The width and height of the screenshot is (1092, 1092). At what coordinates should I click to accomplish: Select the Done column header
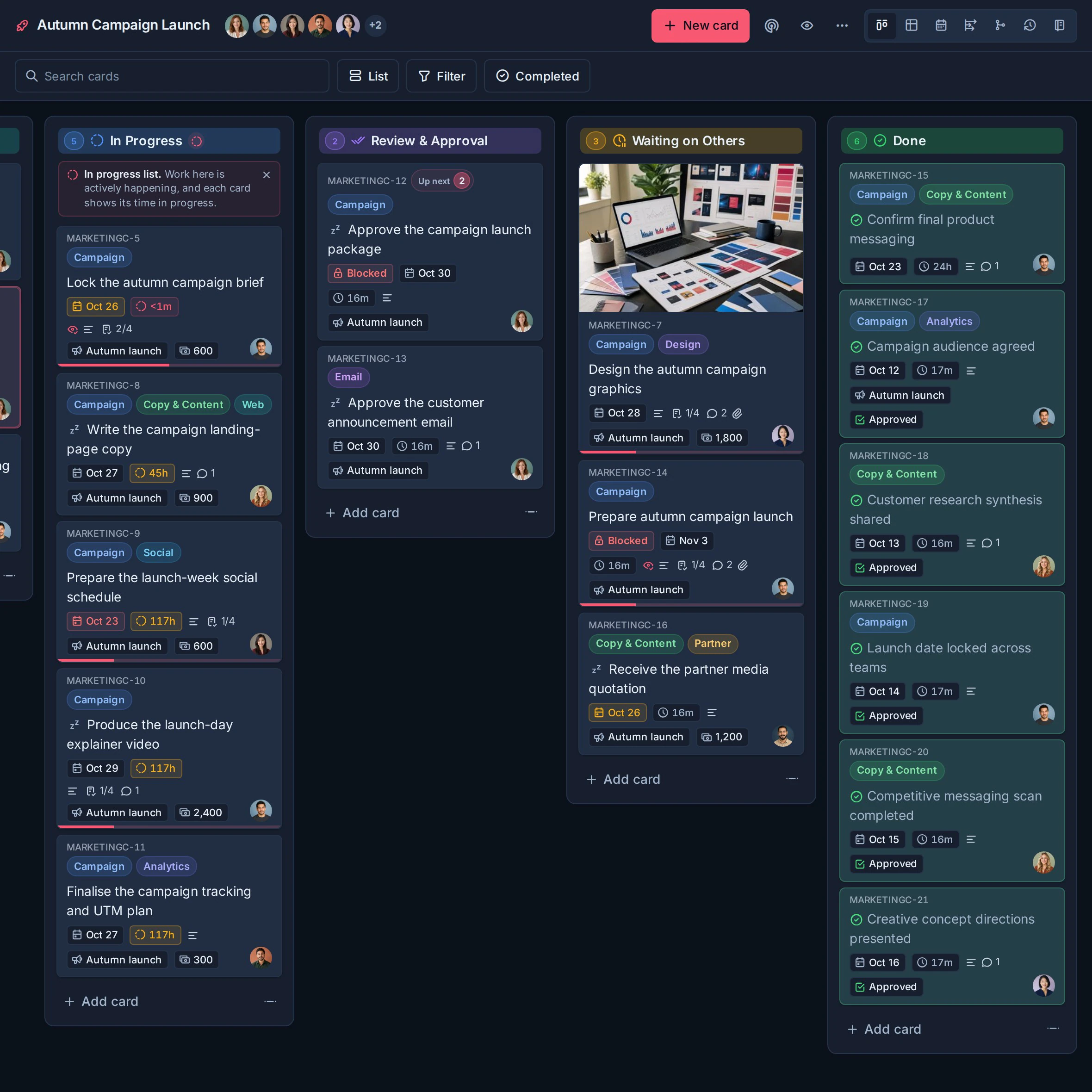click(x=952, y=141)
